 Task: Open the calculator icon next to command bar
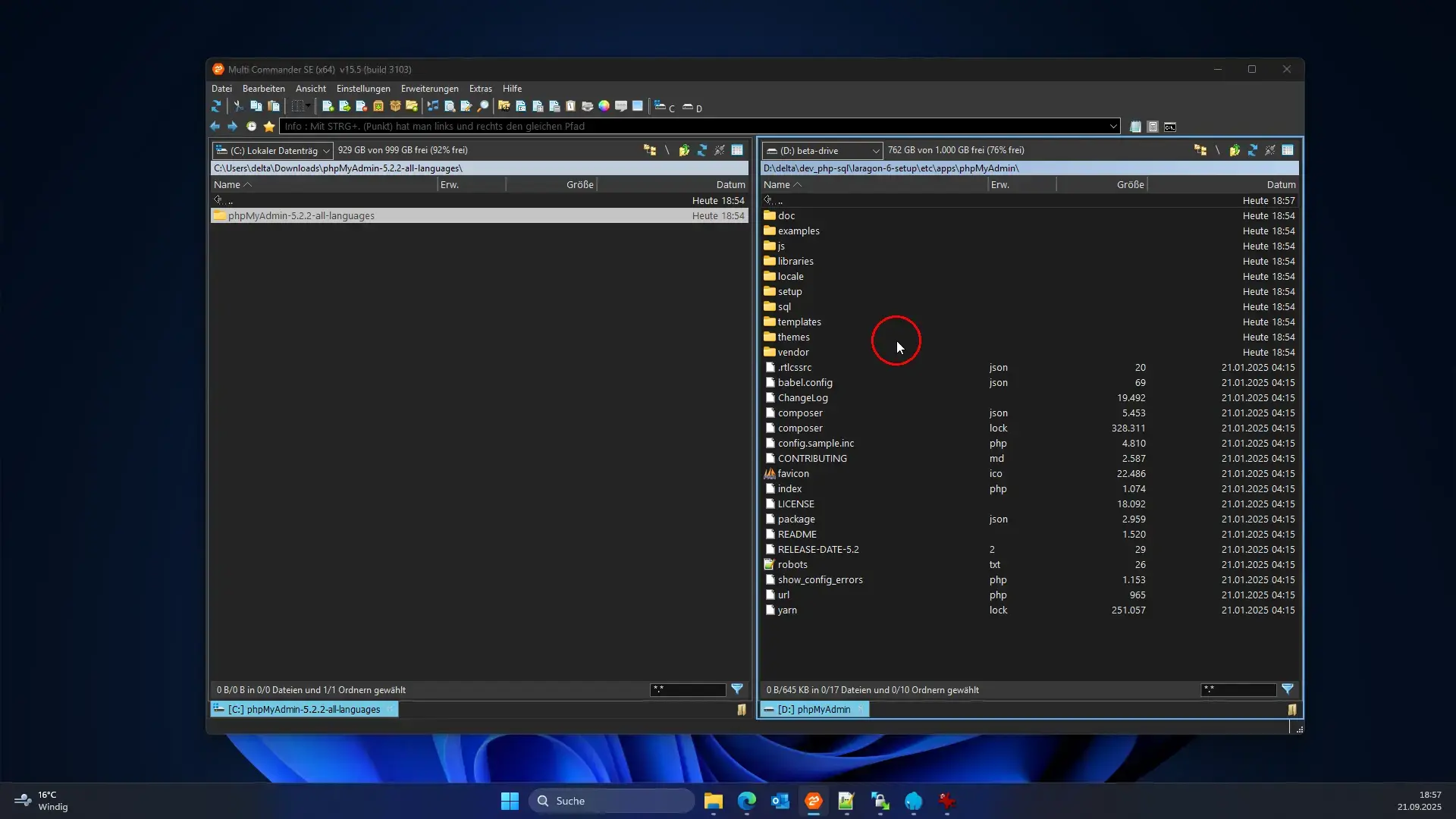(1153, 127)
